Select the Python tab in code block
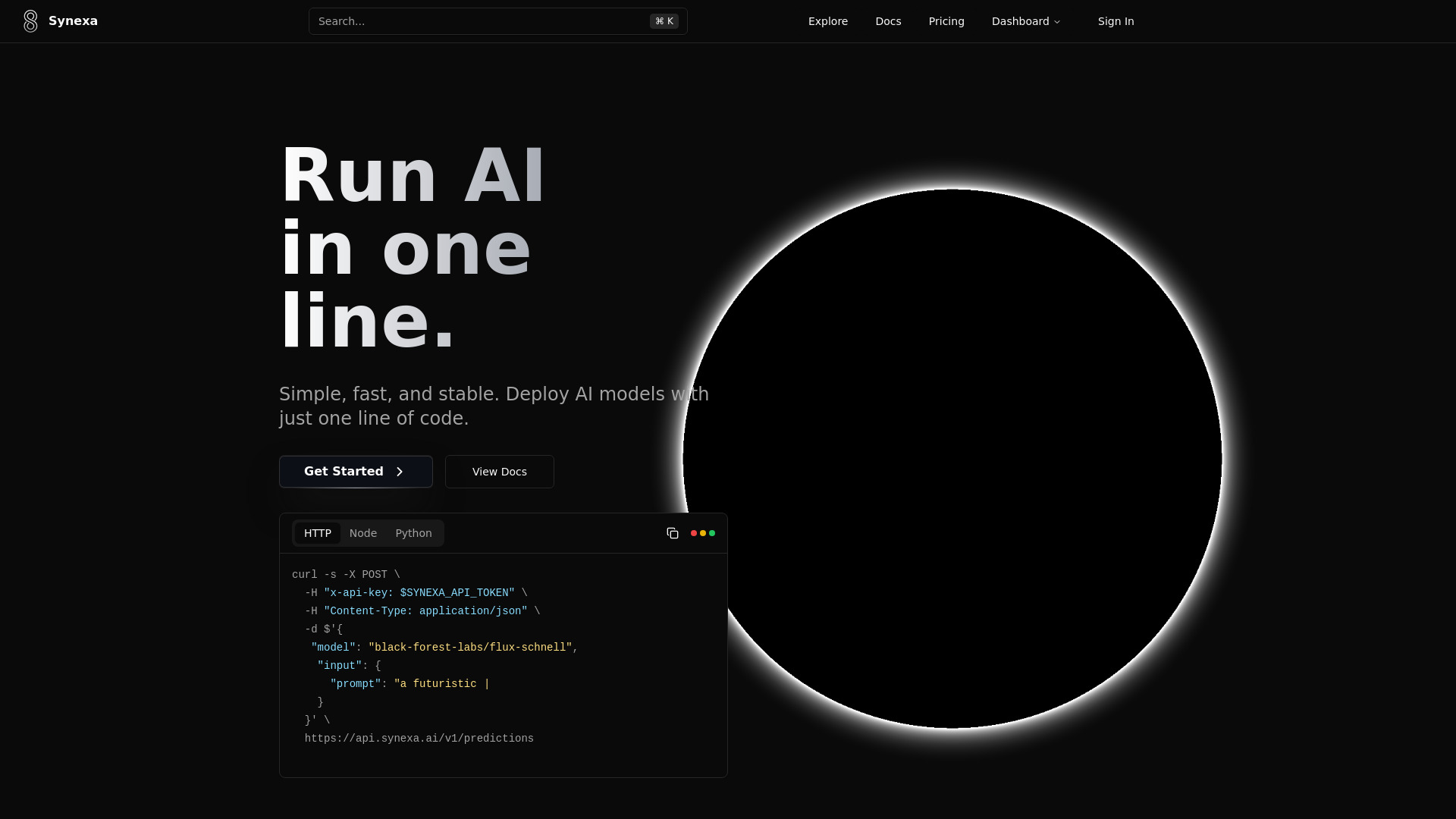The height and width of the screenshot is (819, 1456). click(413, 533)
